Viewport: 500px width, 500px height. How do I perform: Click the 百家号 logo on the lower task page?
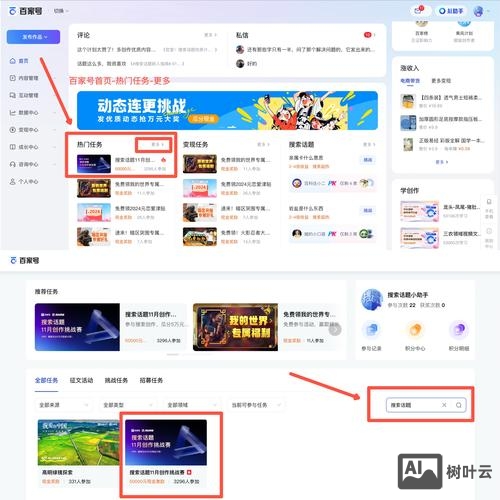click(x=25, y=260)
